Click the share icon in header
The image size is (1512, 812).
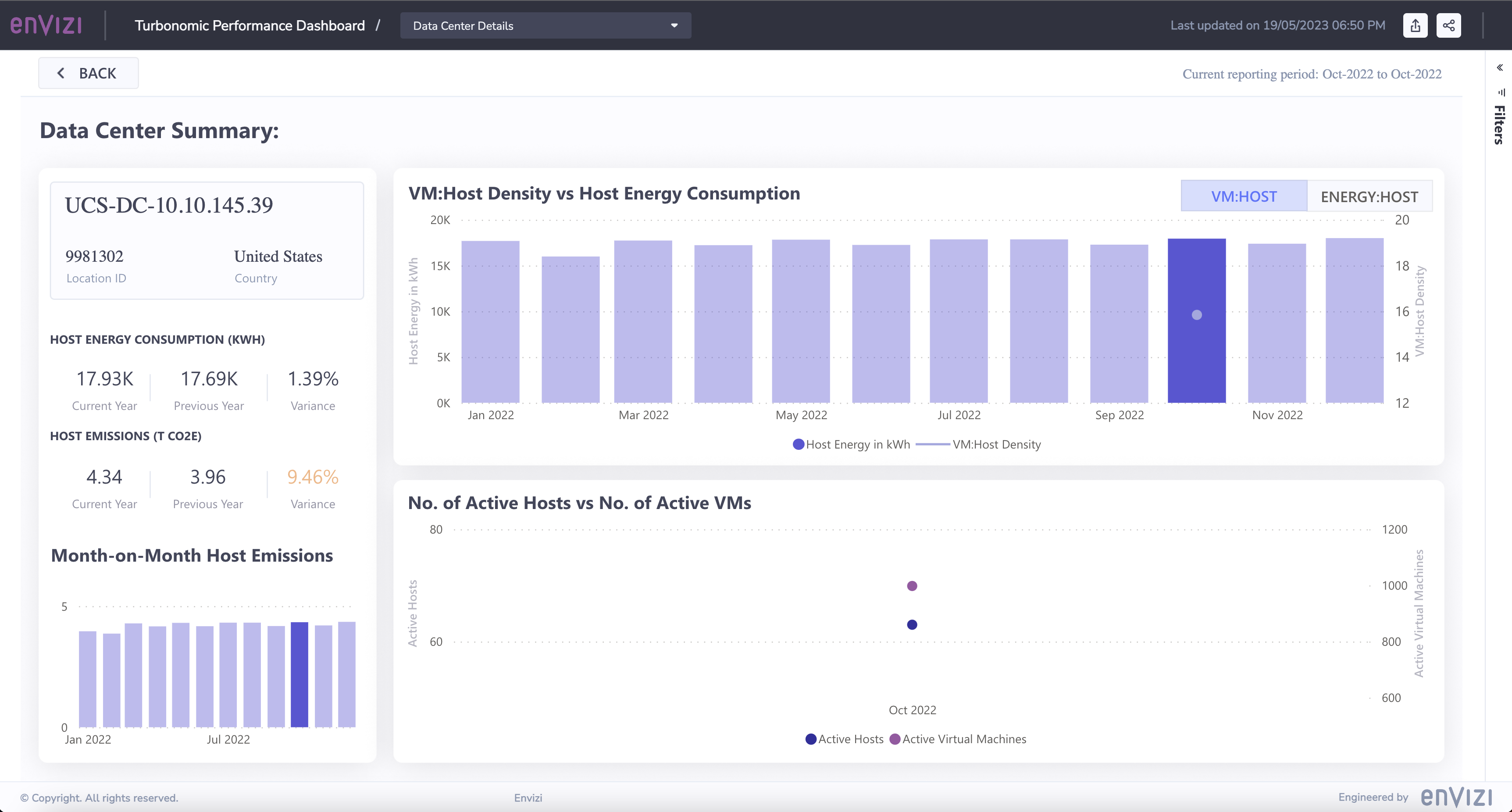[x=1448, y=25]
